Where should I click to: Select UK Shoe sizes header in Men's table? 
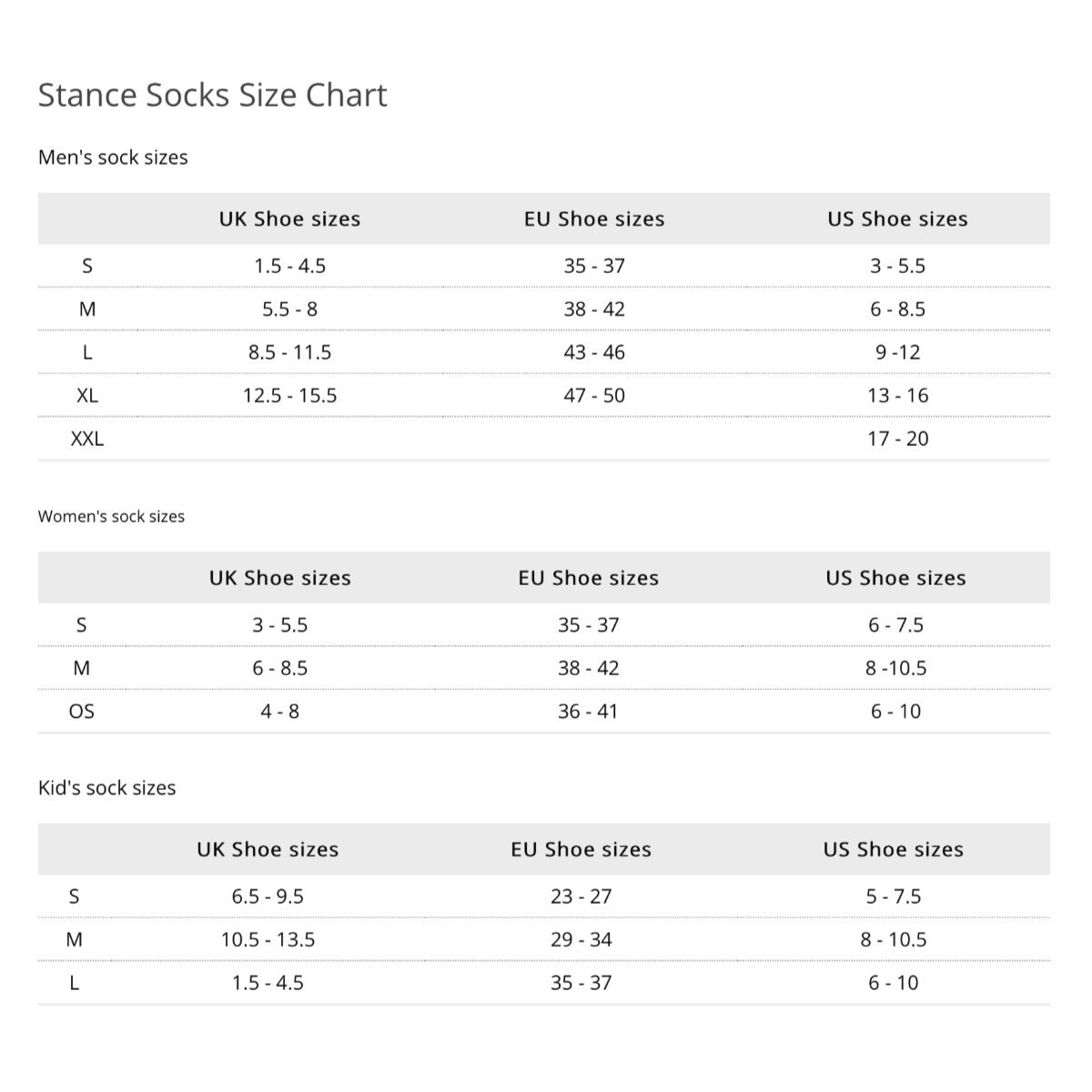coord(289,219)
